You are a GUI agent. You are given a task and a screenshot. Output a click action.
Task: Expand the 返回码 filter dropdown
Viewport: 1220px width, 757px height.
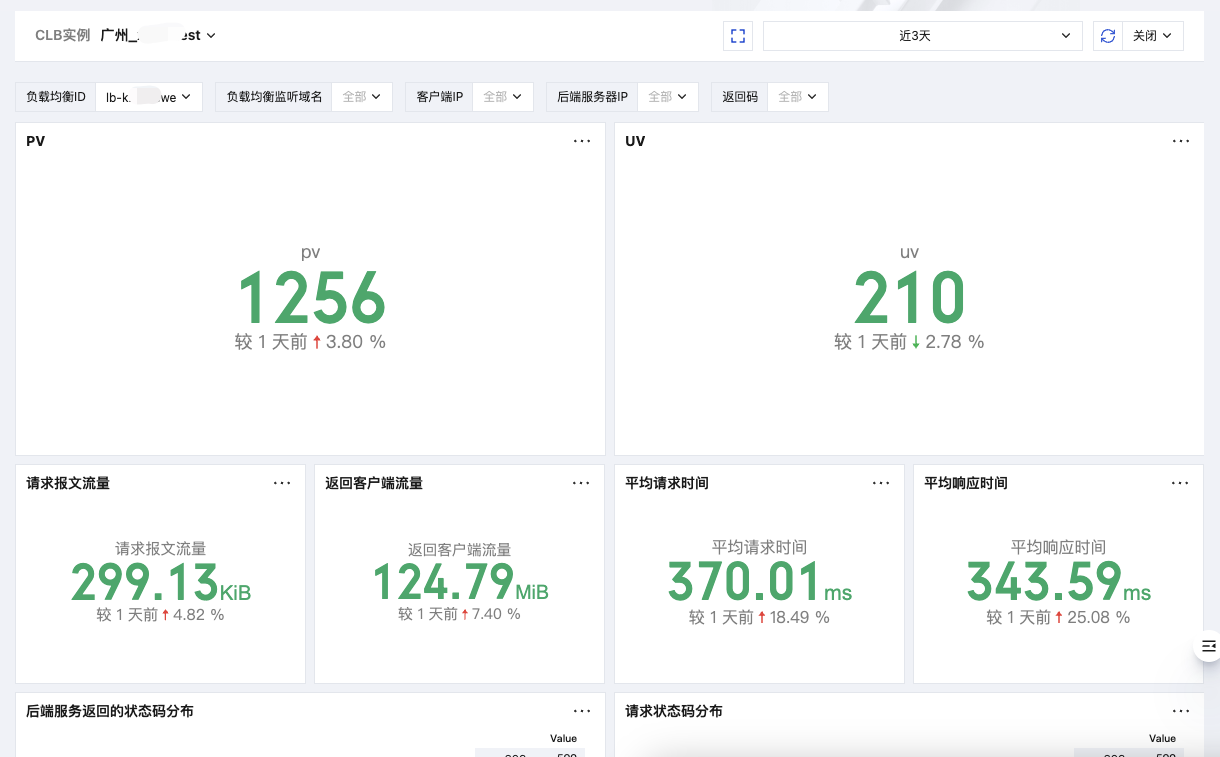797,97
